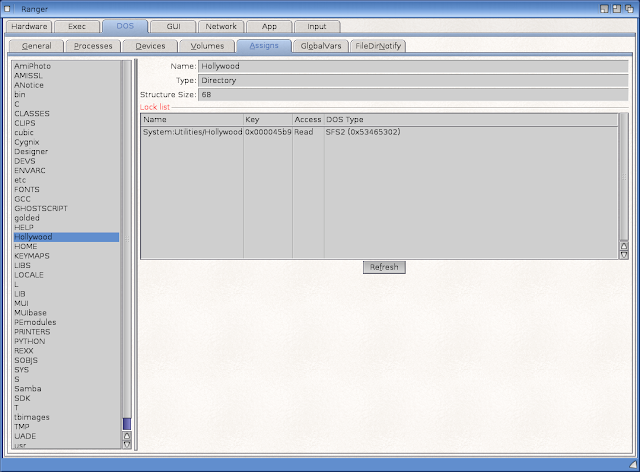Screen dimensions: 640x472
Task: Select the FileDirNotify sub-tab
Action: [x=378, y=46]
